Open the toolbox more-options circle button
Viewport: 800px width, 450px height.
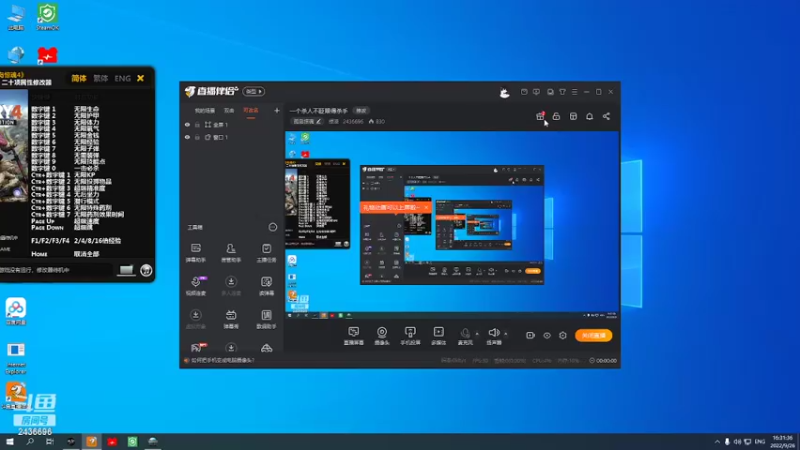pos(273,227)
